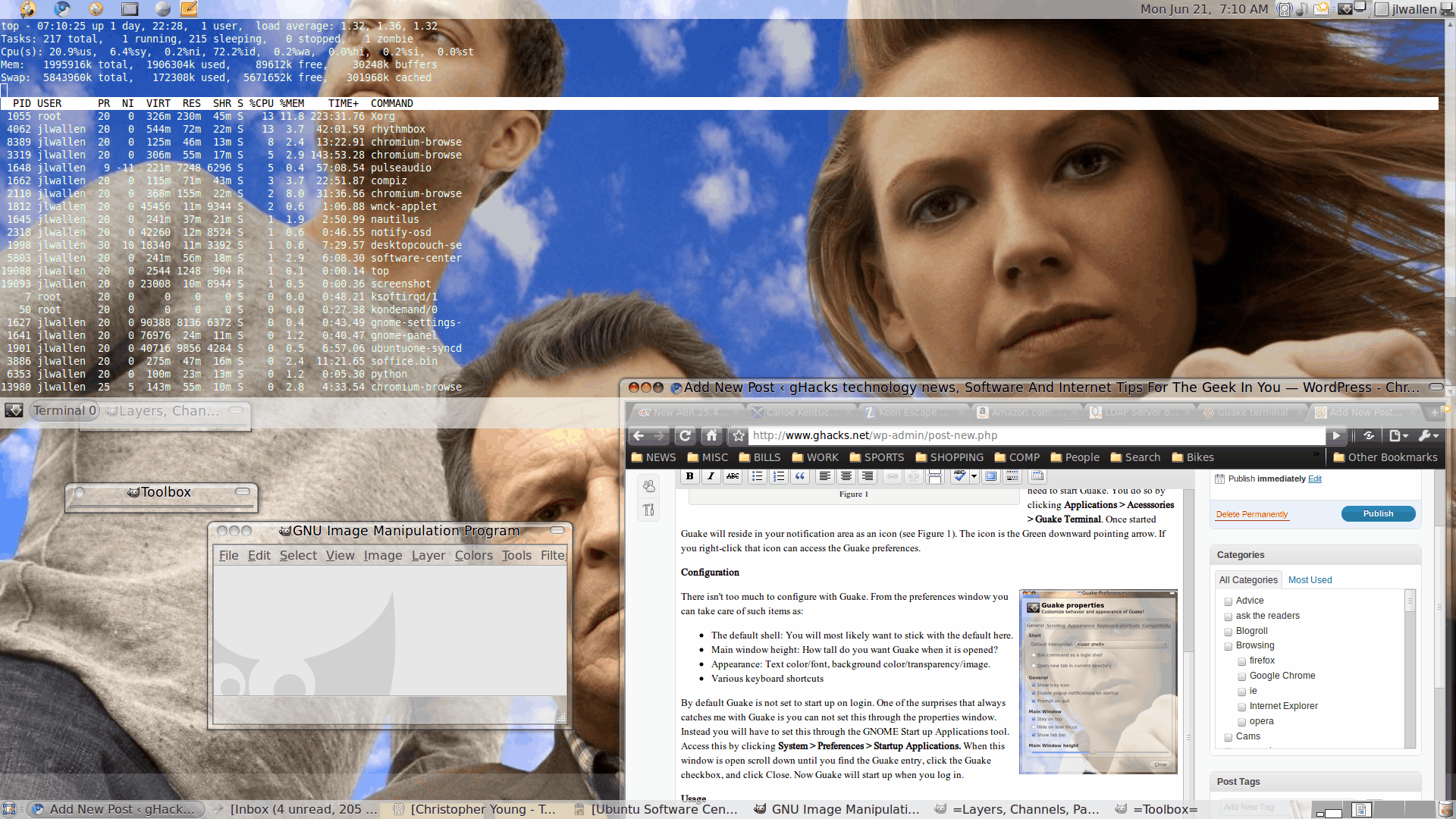Align text right in the editor

click(x=867, y=476)
